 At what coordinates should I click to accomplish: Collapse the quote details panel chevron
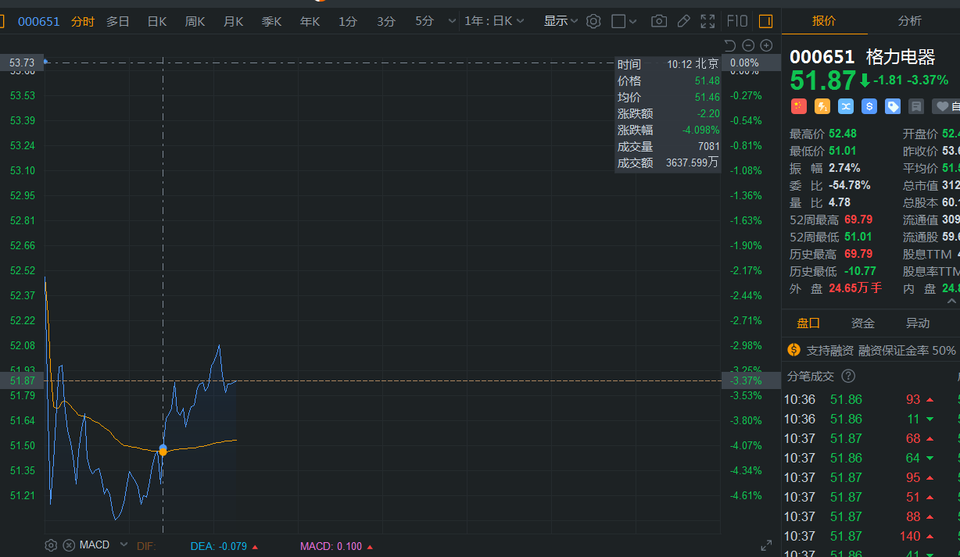(x=951, y=301)
